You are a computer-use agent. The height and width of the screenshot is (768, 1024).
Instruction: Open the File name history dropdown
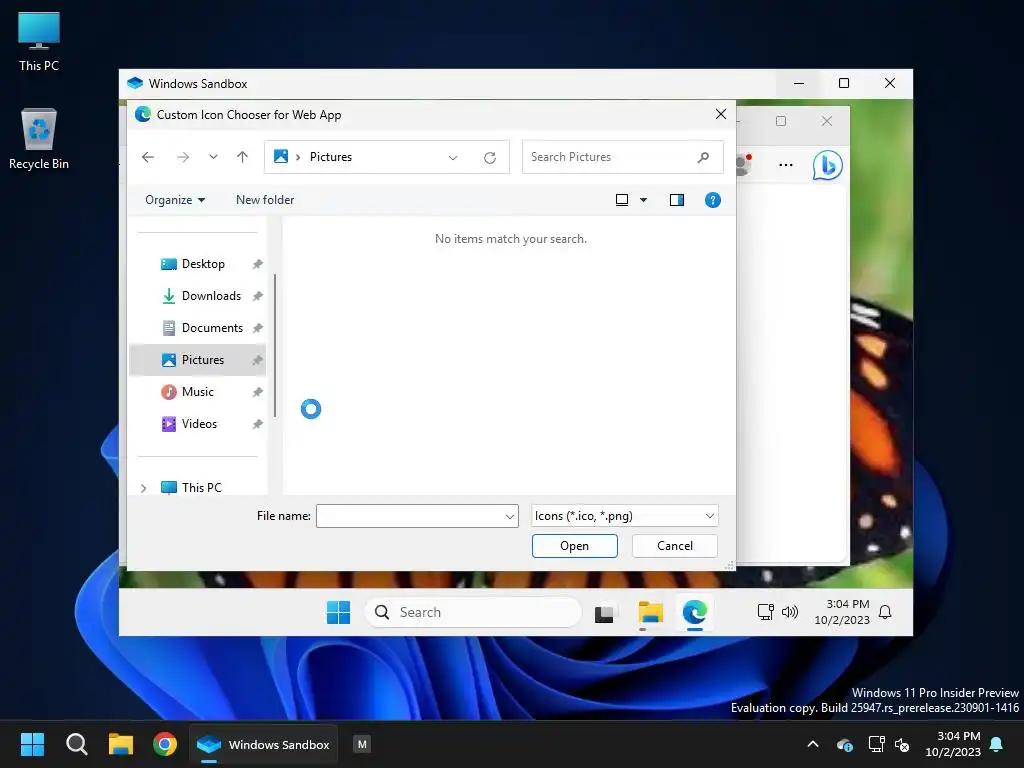(x=510, y=516)
